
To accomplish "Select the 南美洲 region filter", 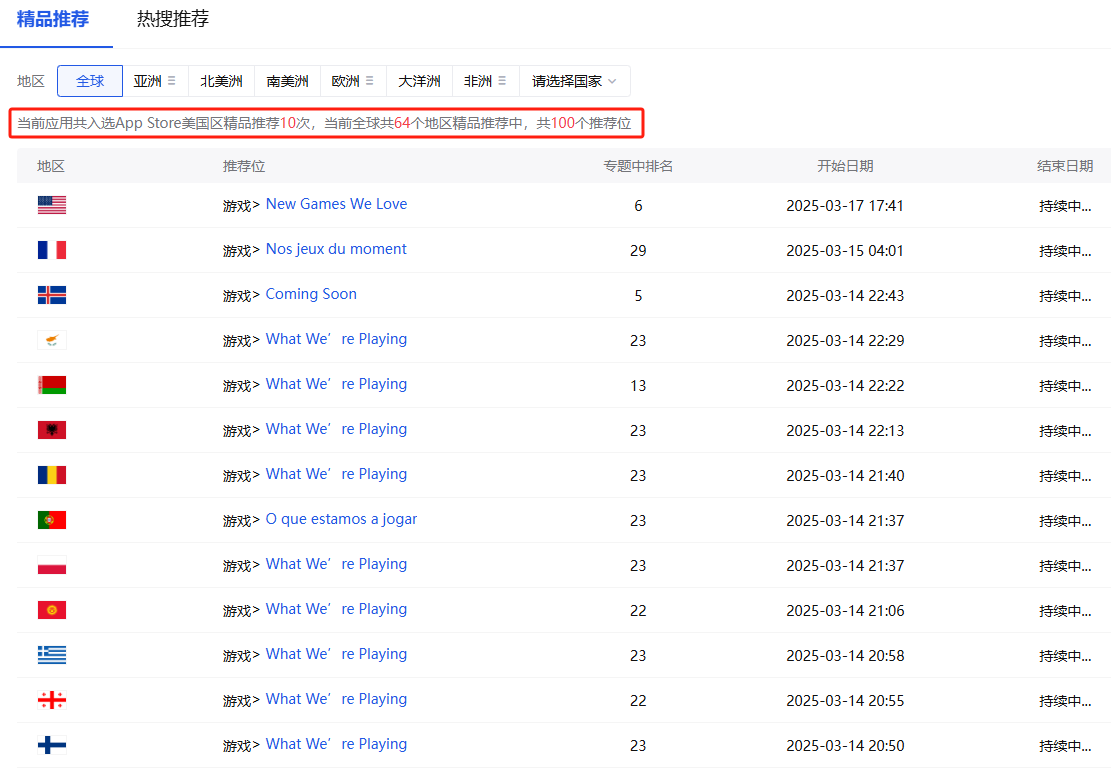I will 288,81.
